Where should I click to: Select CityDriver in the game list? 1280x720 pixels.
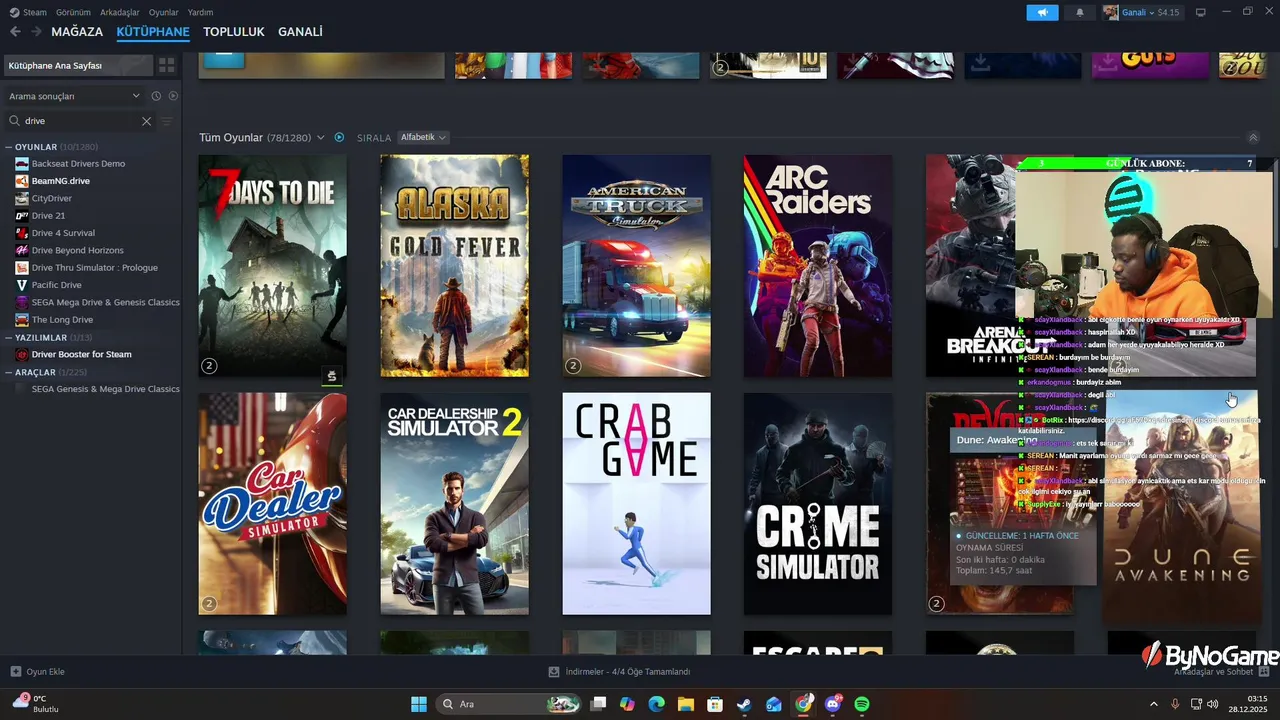(x=51, y=198)
